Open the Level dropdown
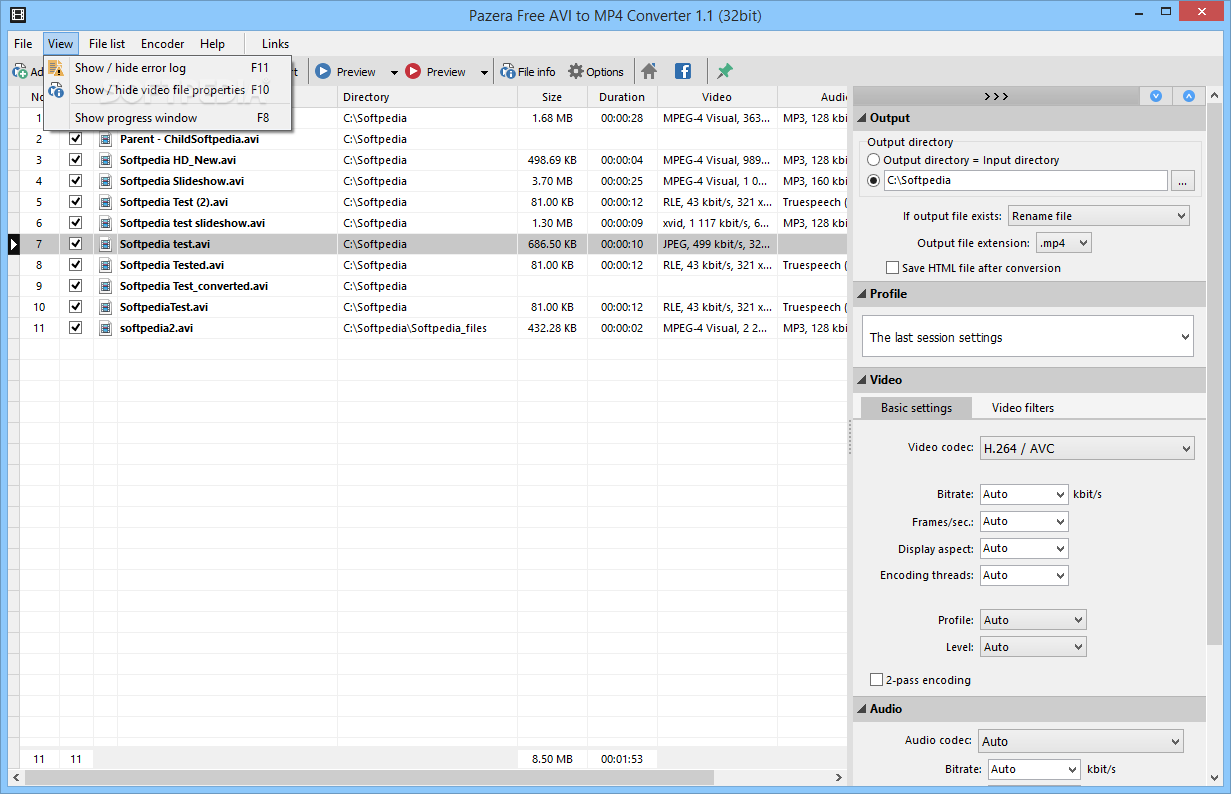 [1033, 647]
